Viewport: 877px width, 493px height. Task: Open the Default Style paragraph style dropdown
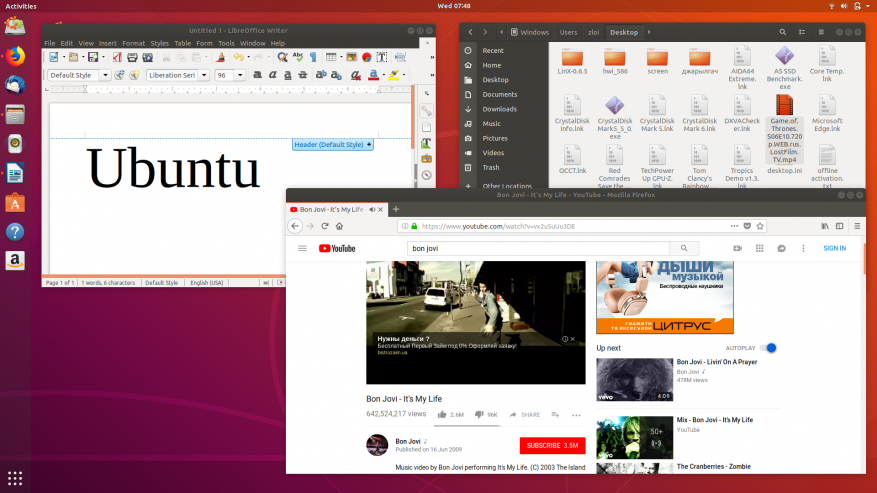click(105, 75)
